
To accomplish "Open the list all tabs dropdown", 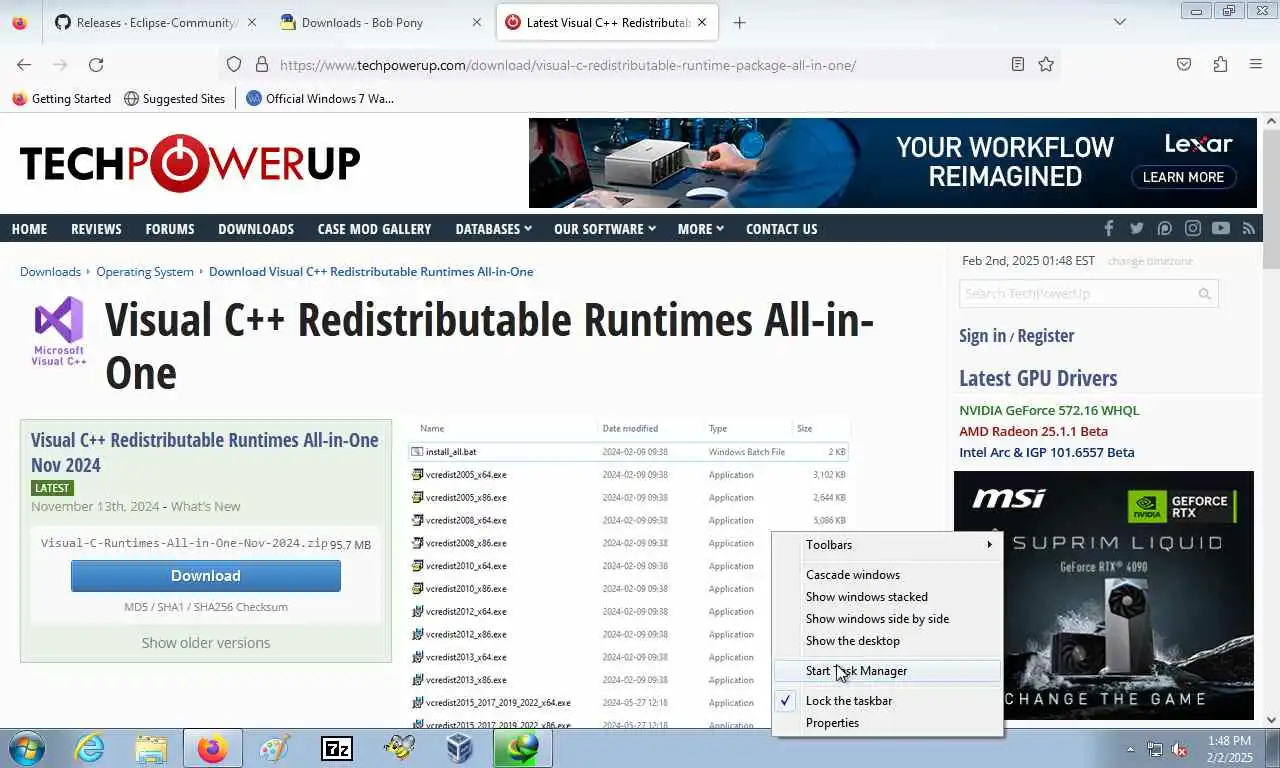I will pyautogui.click(x=1120, y=22).
